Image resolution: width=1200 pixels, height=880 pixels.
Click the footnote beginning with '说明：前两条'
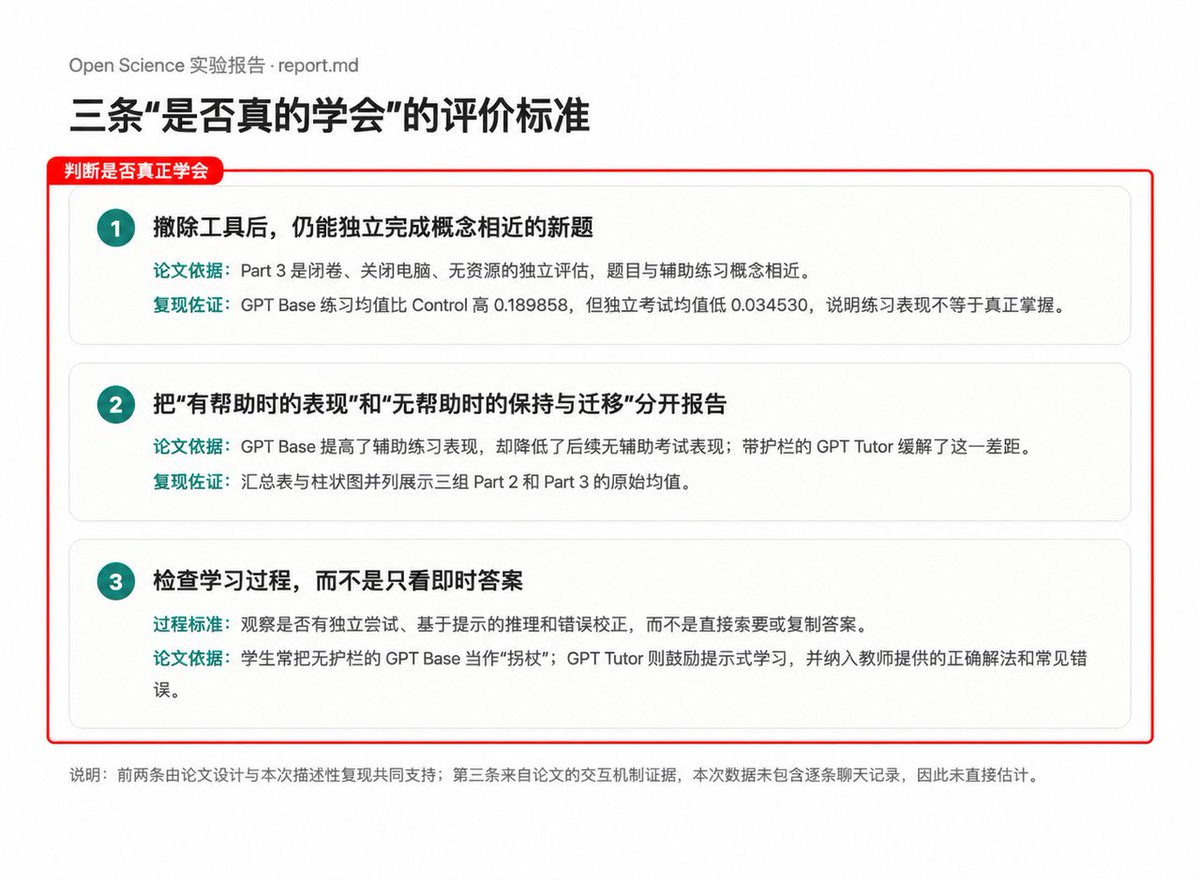pyautogui.click(x=554, y=775)
